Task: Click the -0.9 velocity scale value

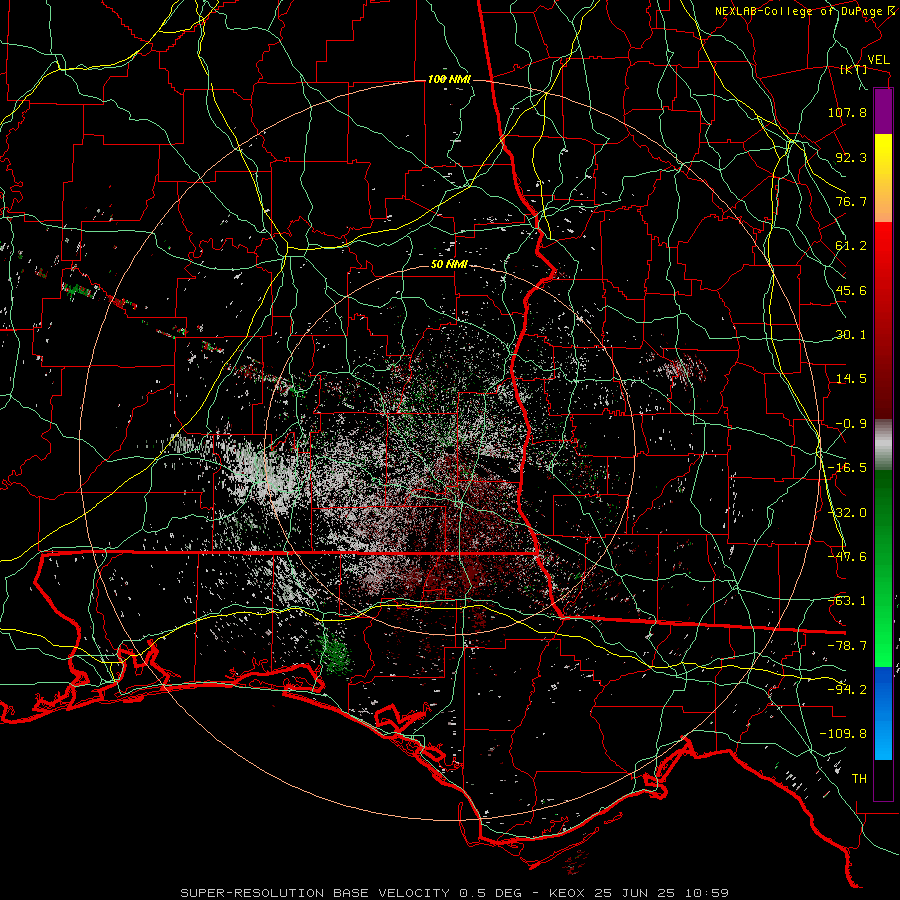Action: (851, 424)
